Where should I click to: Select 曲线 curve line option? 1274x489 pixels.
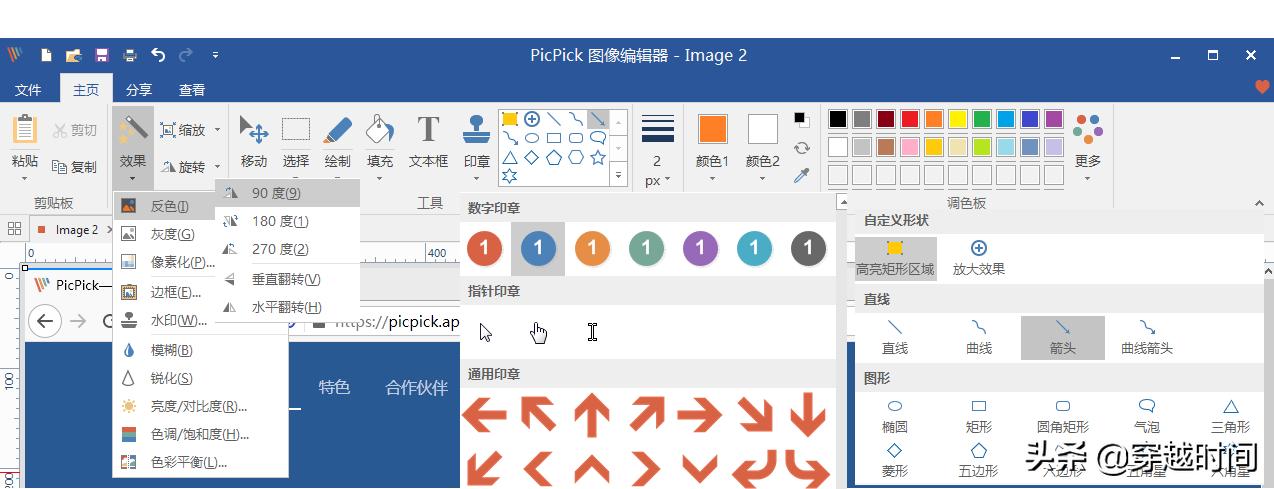(979, 337)
